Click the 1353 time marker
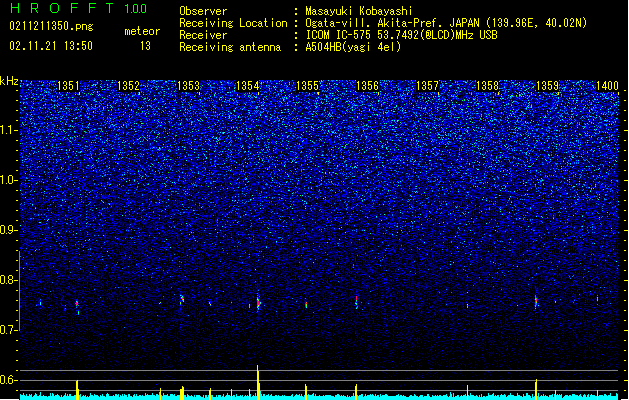629x400 pixels. (x=188, y=86)
